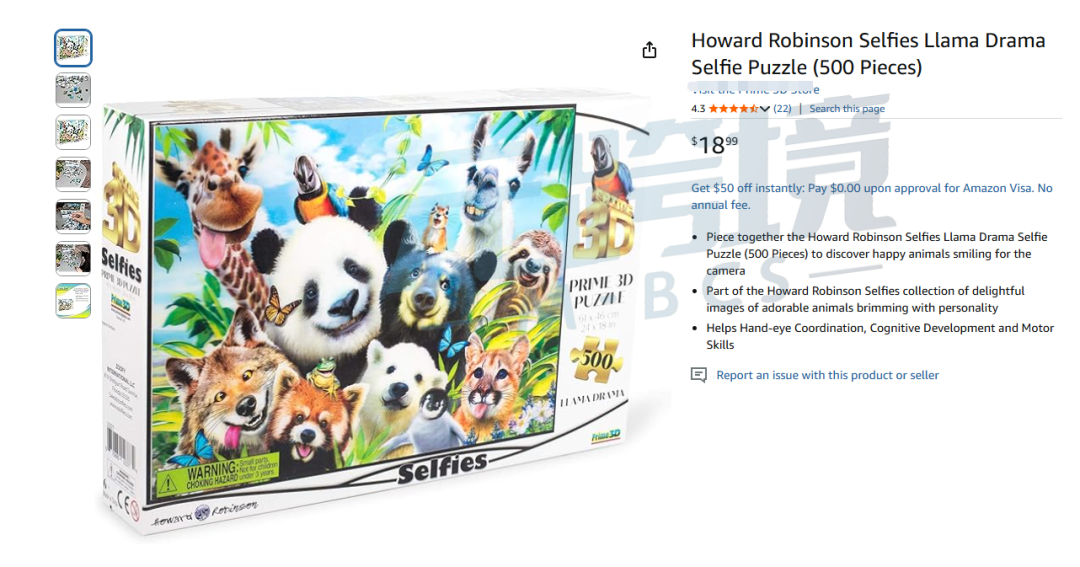Select the third thumbnail of the completed puzzle
This screenshot has width=1080, height=567.
pos(73,132)
